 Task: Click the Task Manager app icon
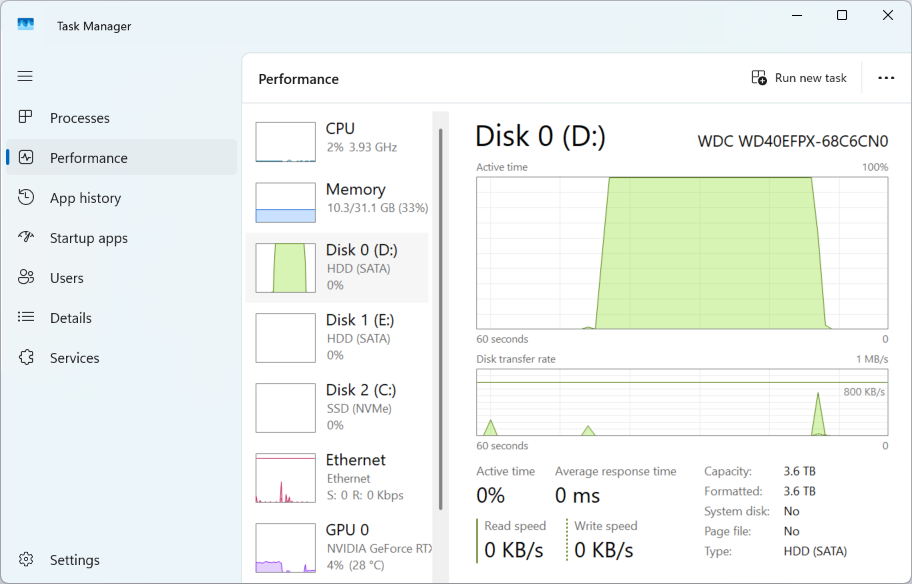pyautogui.click(x=26, y=25)
